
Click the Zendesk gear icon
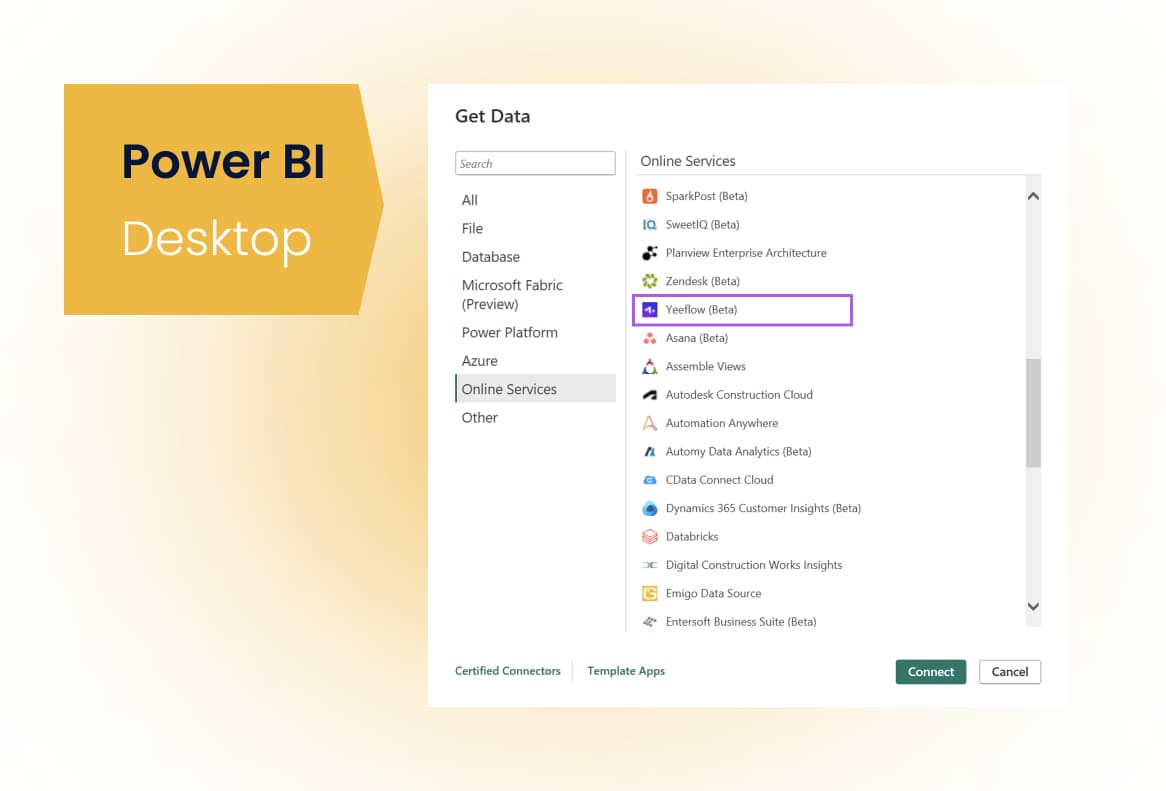(x=649, y=281)
